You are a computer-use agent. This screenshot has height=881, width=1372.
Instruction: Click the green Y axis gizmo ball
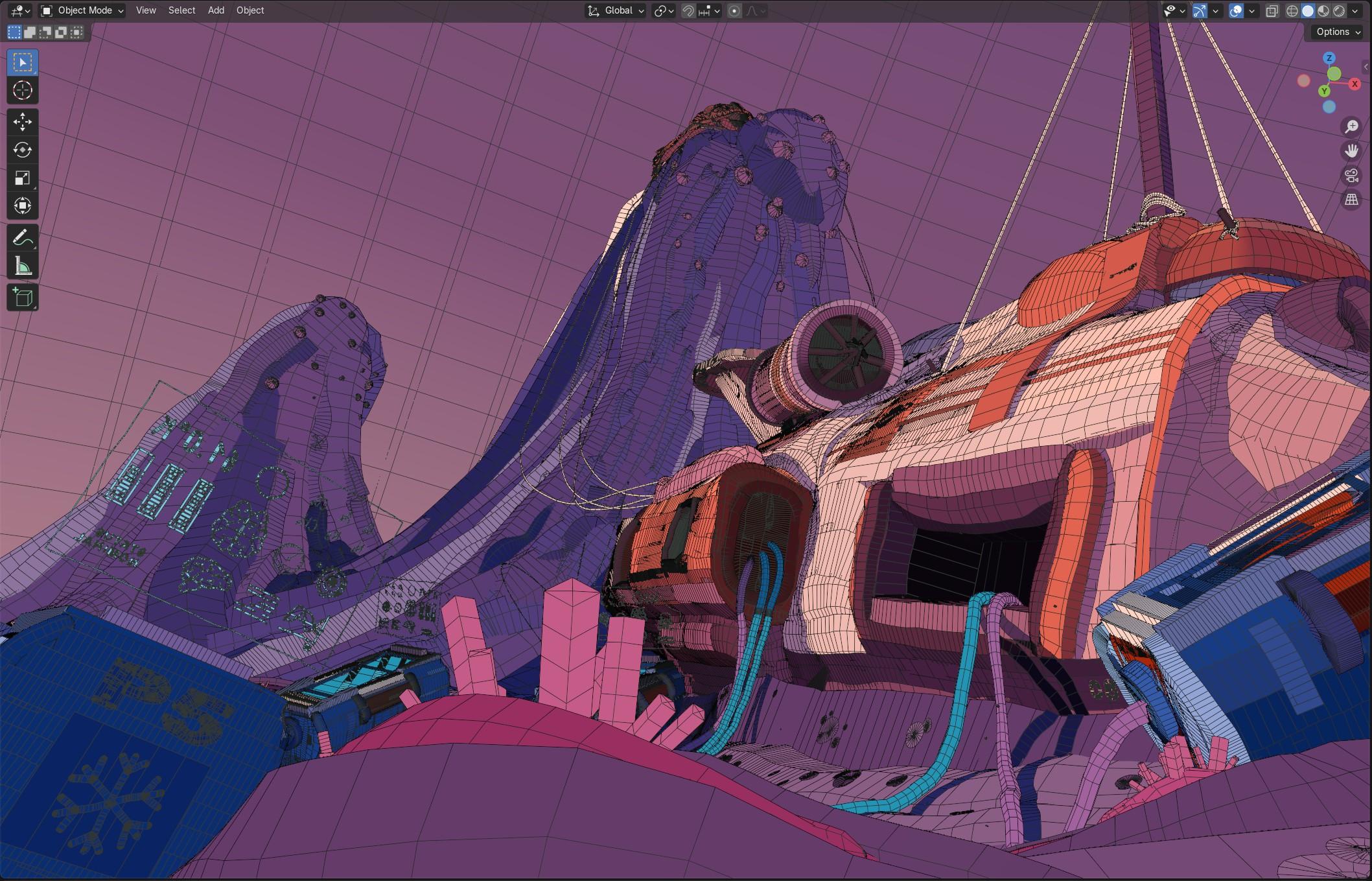click(1324, 91)
